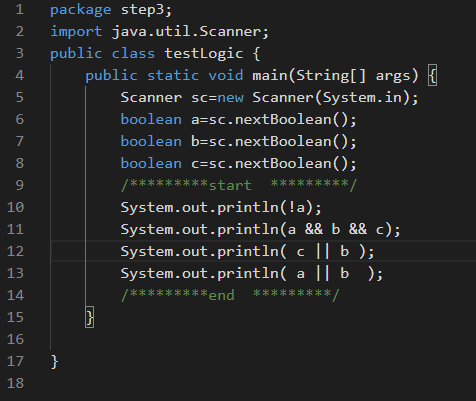Click boolean b declaration line
Screen dimensions: 476x401
click(238, 142)
